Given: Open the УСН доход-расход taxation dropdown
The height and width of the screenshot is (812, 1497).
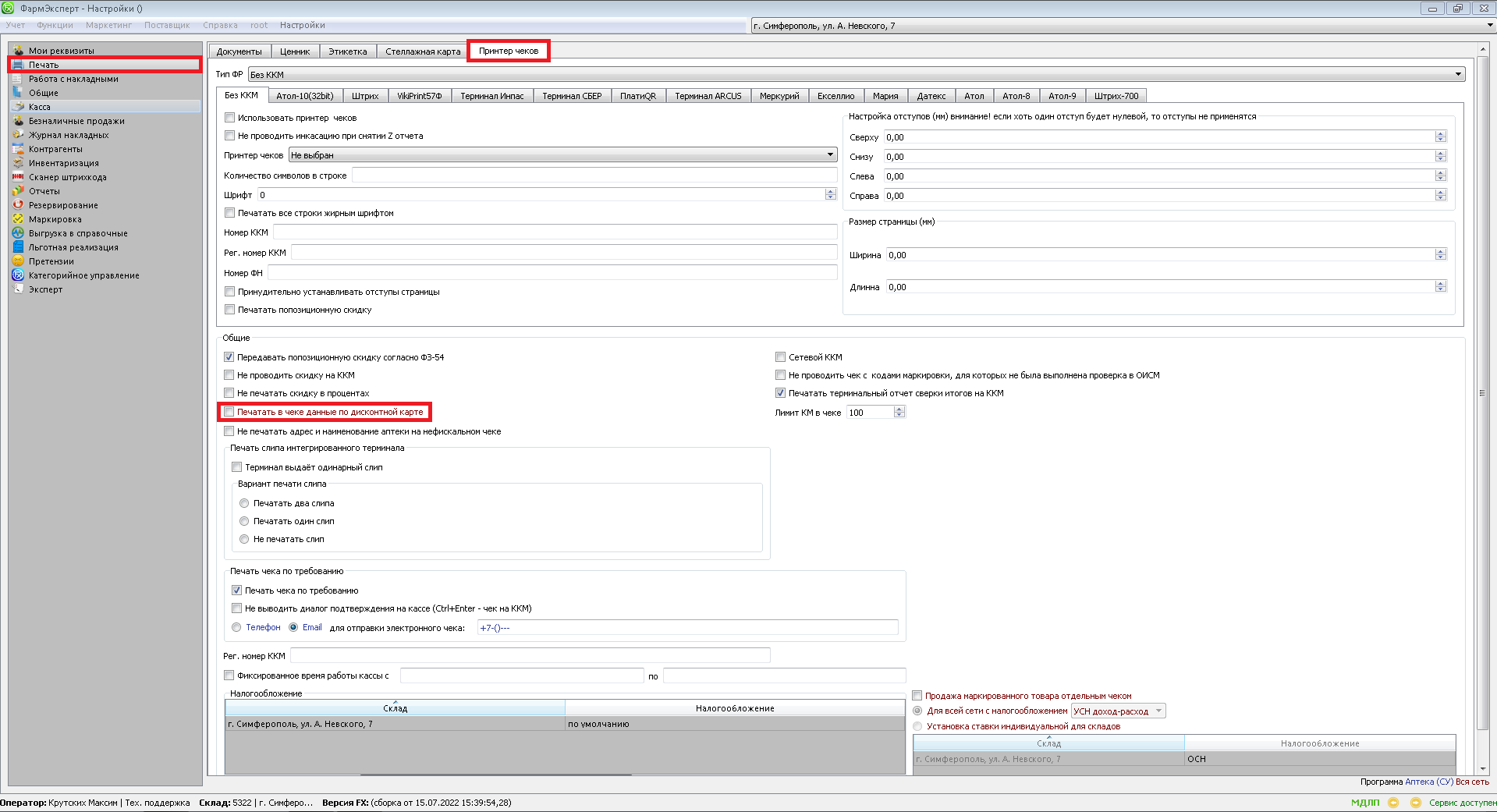Looking at the screenshot, I should pyautogui.click(x=1158, y=711).
